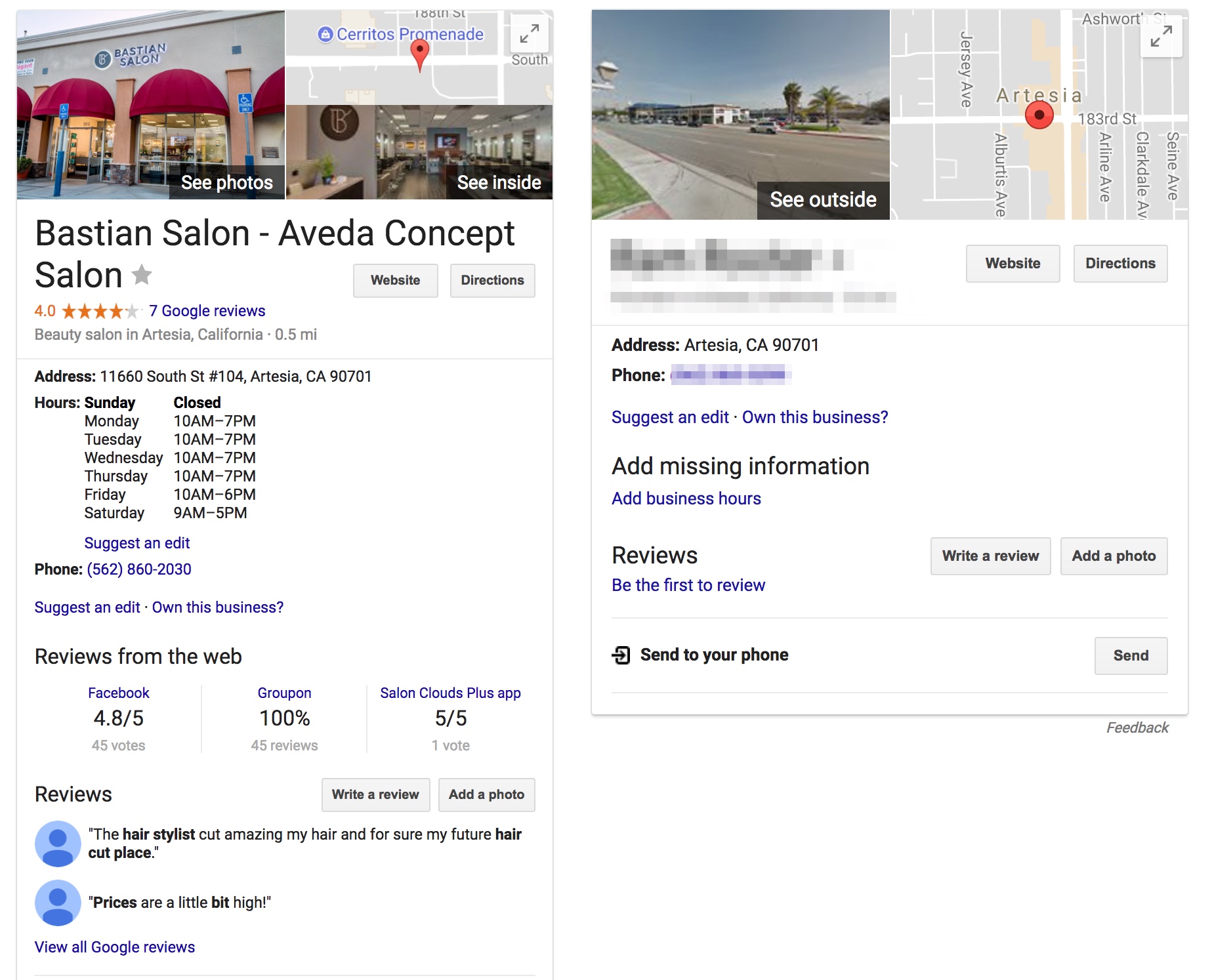Open the See photos storefront thumbnail

tap(150, 105)
